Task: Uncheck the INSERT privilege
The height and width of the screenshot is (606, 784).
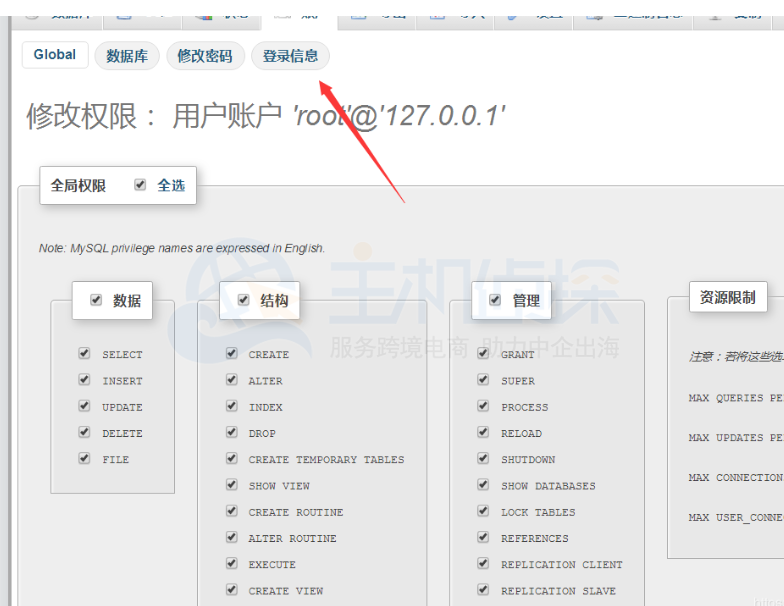Action: tap(84, 380)
